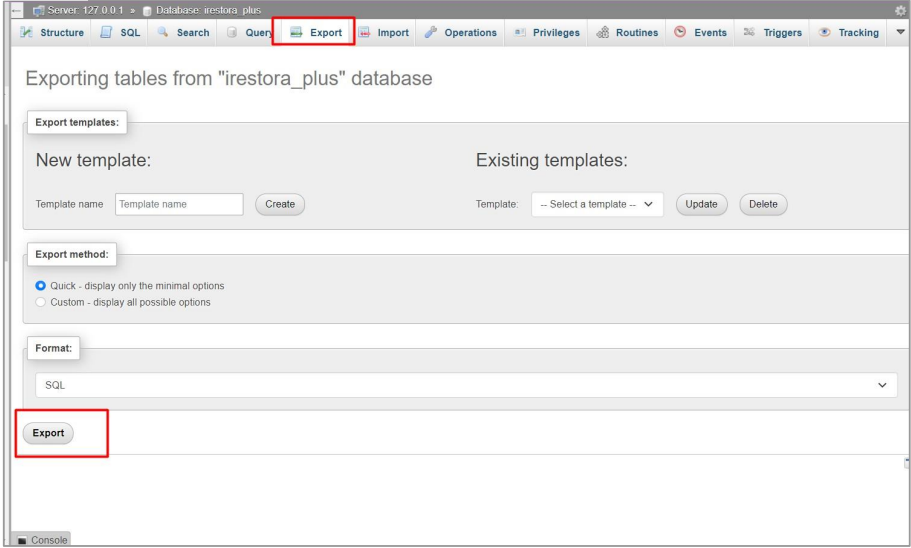This screenshot has width=911, height=548.
Task: Click the SQL tab icon
Action: point(107,33)
